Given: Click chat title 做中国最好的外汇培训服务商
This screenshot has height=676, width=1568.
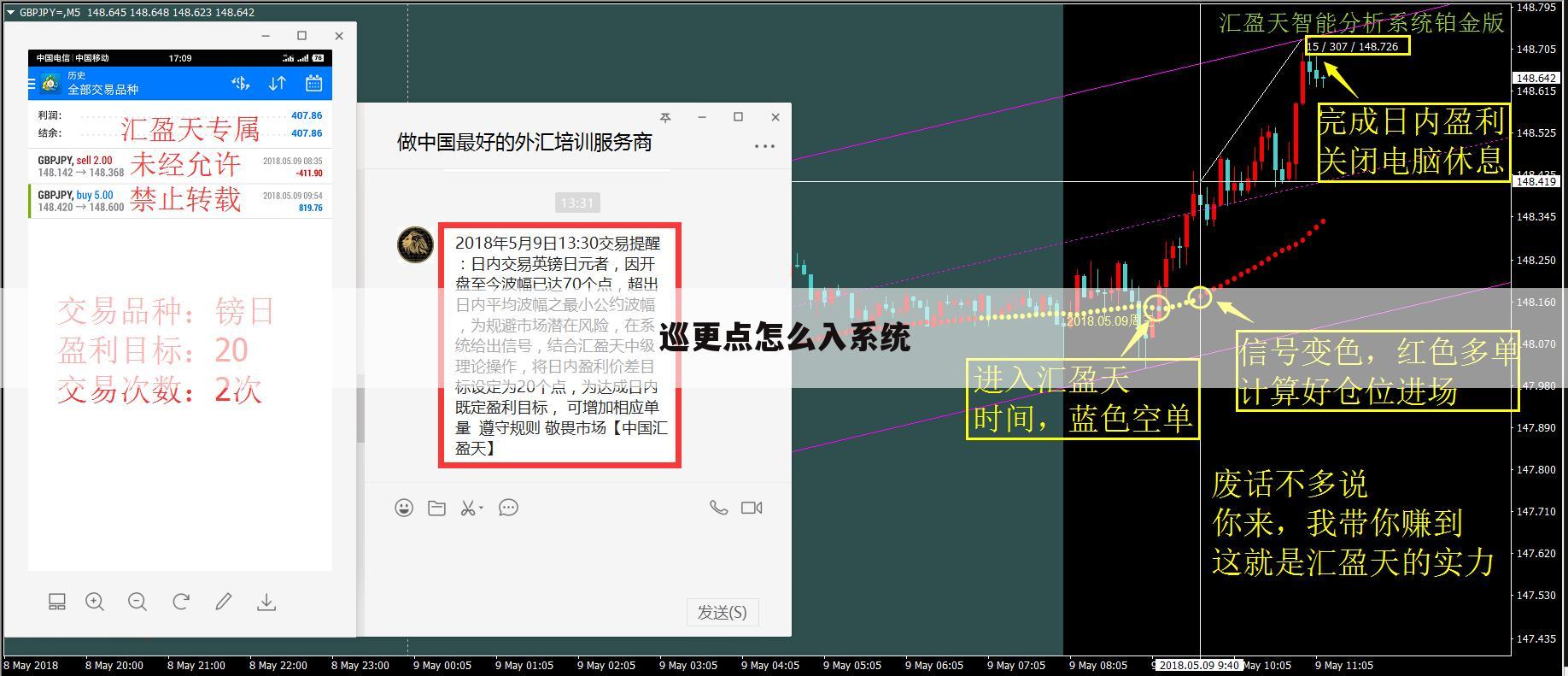Looking at the screenshot, I should (524, 142).
